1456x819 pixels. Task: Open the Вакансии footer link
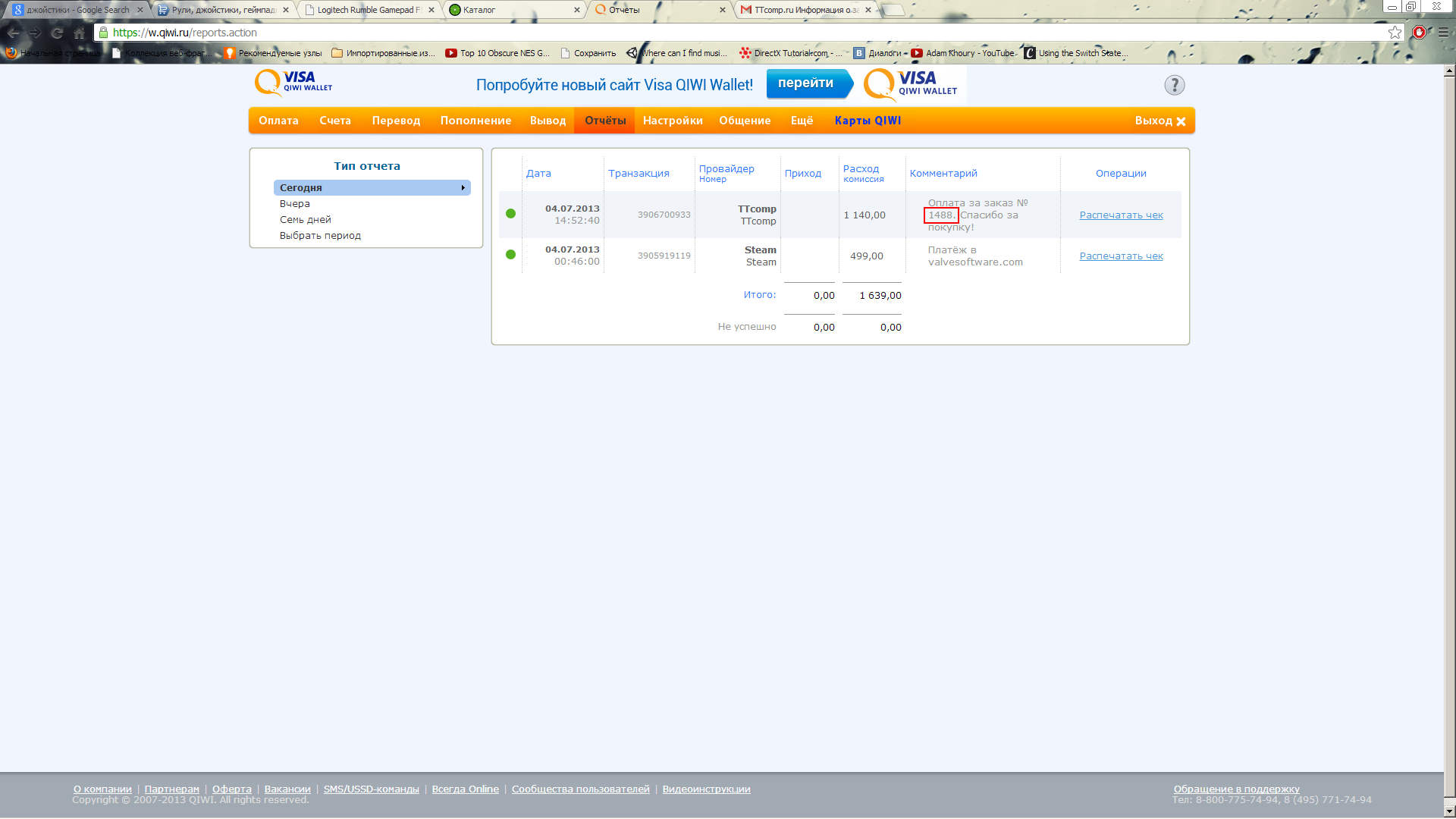pyautogui.click(x=287, y=789)
